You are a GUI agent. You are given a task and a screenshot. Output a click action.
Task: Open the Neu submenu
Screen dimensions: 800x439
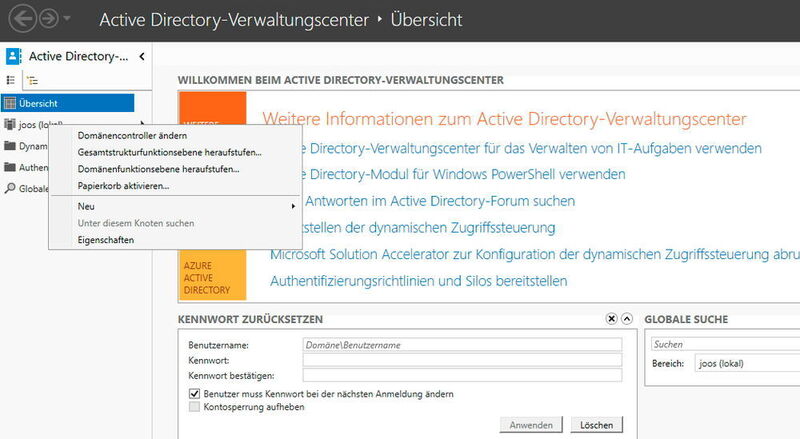tap(175, 206)
